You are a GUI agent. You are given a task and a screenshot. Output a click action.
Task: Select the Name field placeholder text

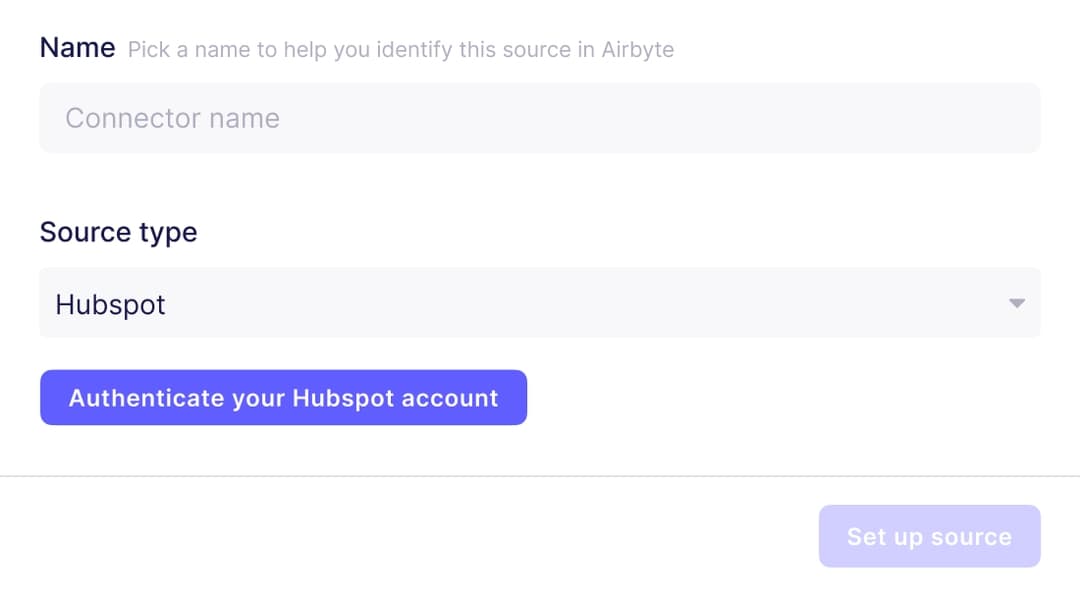tap(171, 117)
